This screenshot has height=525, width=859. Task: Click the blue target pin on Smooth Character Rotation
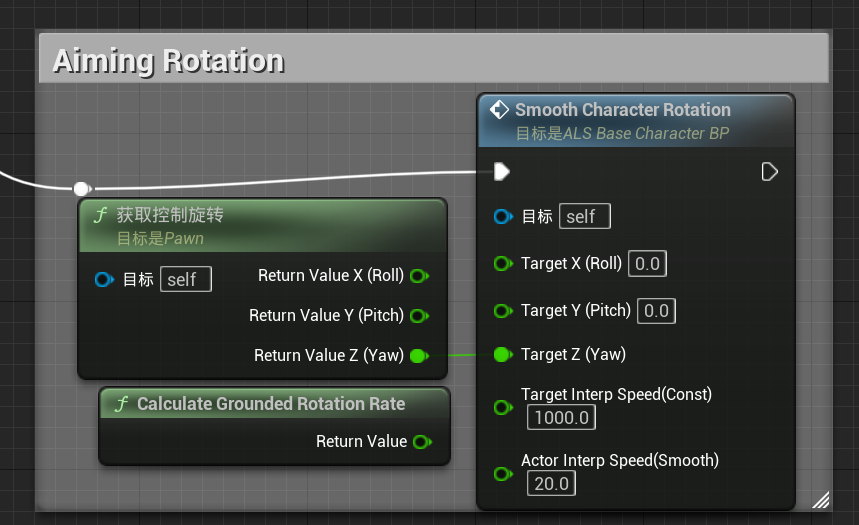pyautogui.click(x=503, y=216)
